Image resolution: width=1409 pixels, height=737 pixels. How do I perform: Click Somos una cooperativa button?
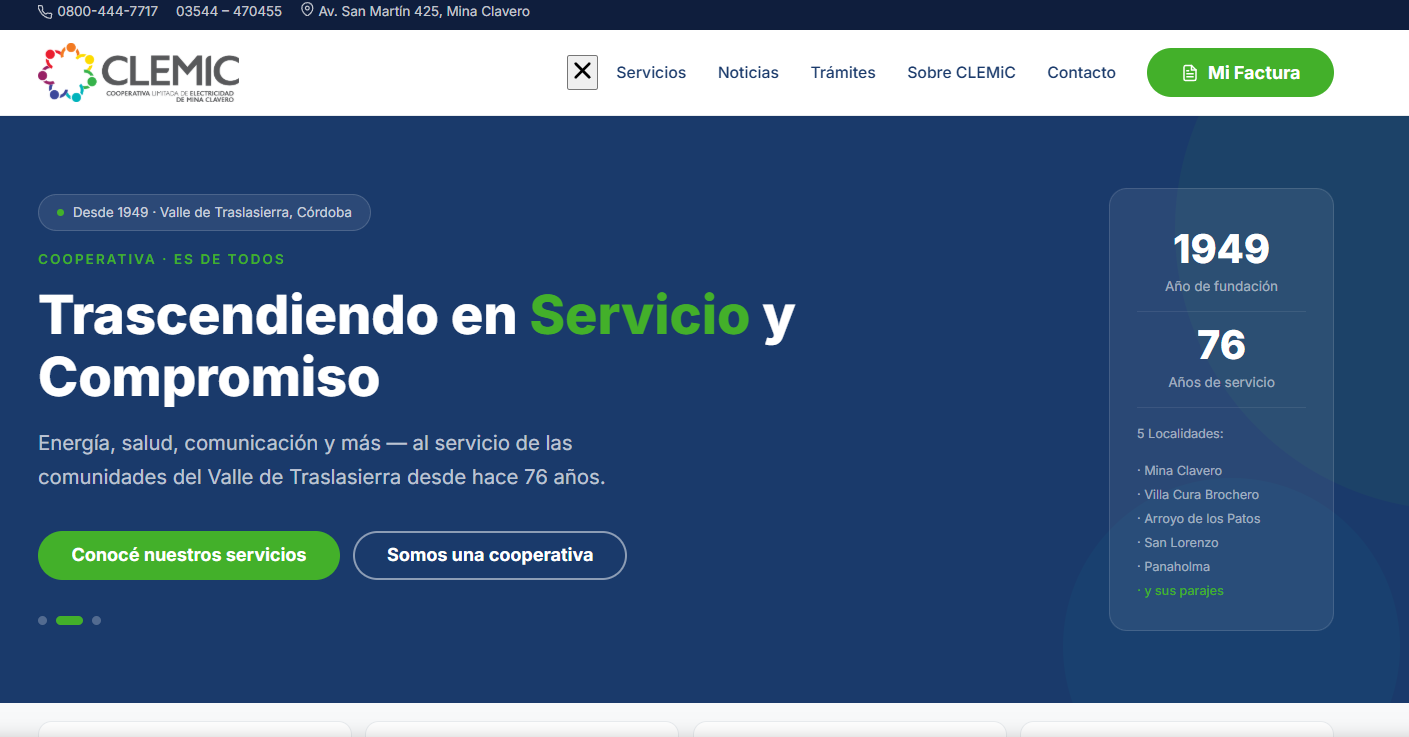(490, 555)
